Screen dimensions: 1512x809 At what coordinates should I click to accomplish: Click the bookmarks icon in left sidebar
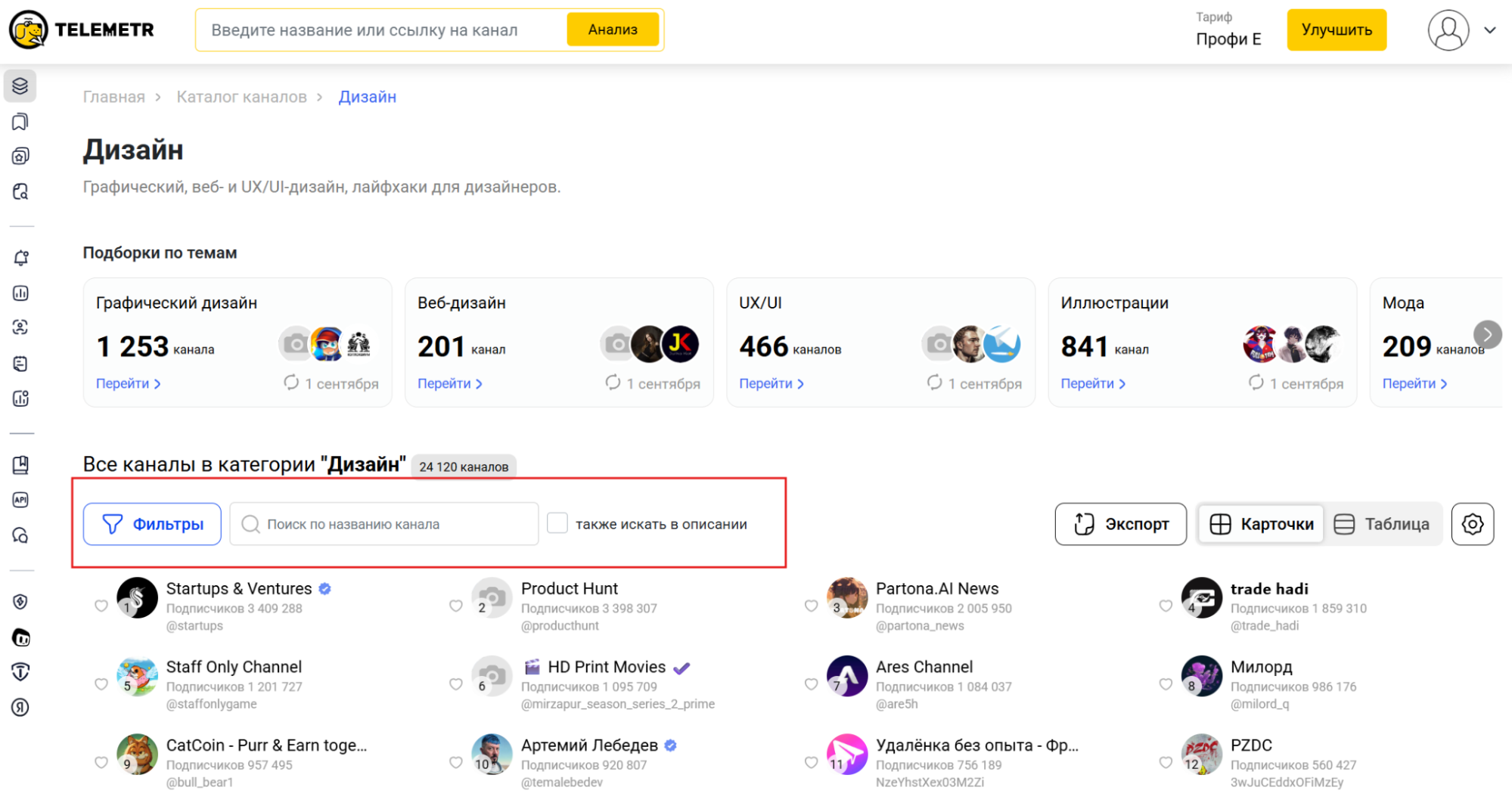(x=21, y=122)
